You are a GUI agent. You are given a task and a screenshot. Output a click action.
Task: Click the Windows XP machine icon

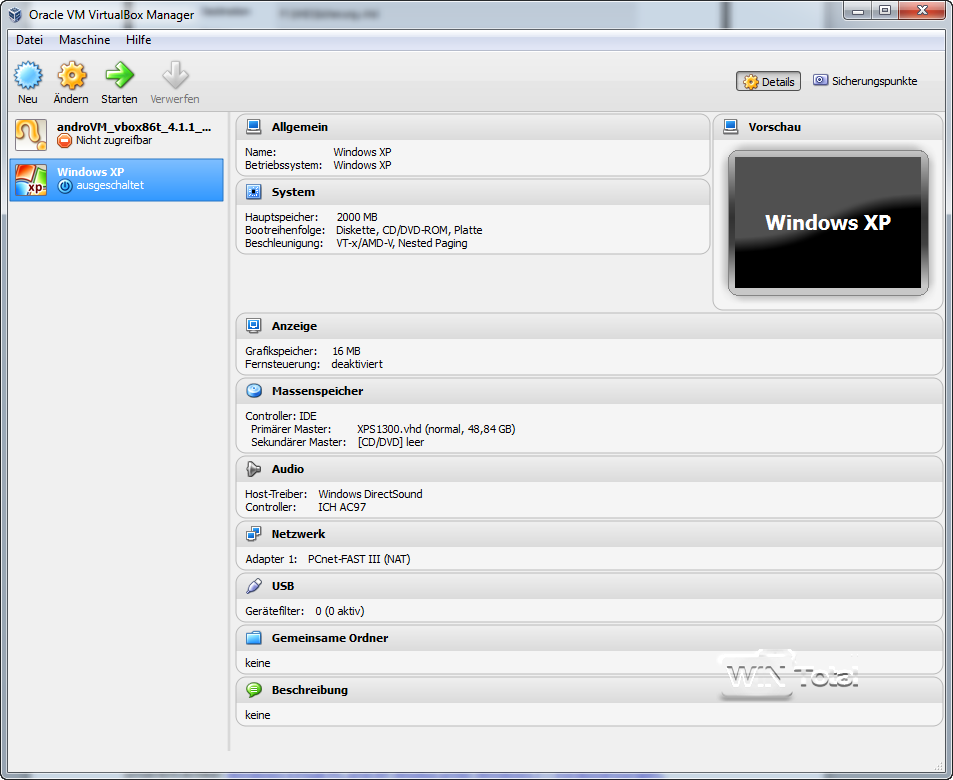point(30,179)
